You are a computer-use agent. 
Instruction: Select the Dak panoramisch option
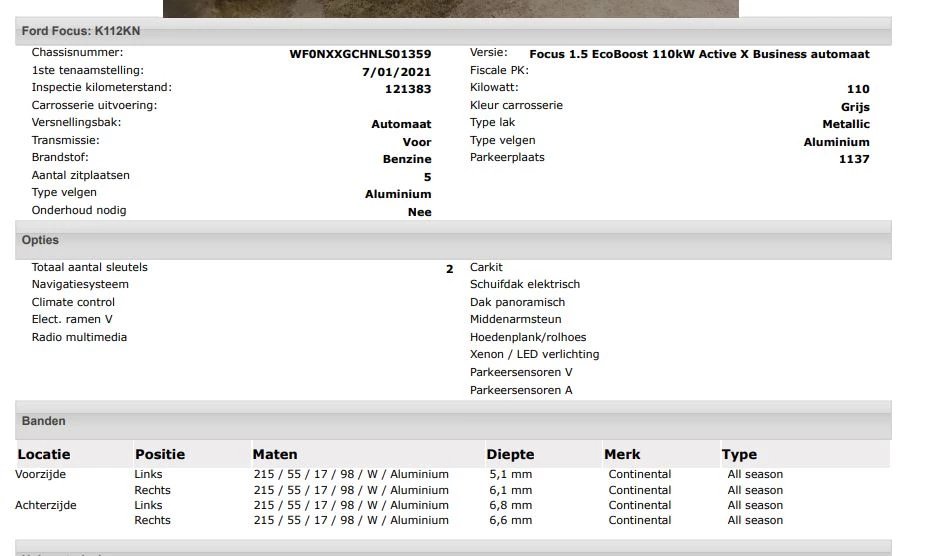(x=517, y=302)
